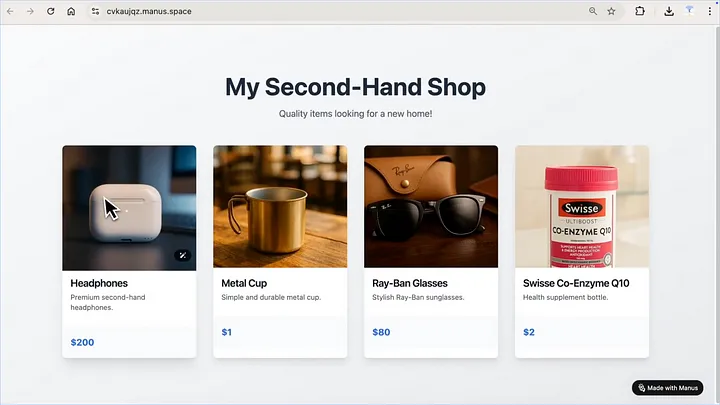Open the browser three-dot menu

coord(709,11)
